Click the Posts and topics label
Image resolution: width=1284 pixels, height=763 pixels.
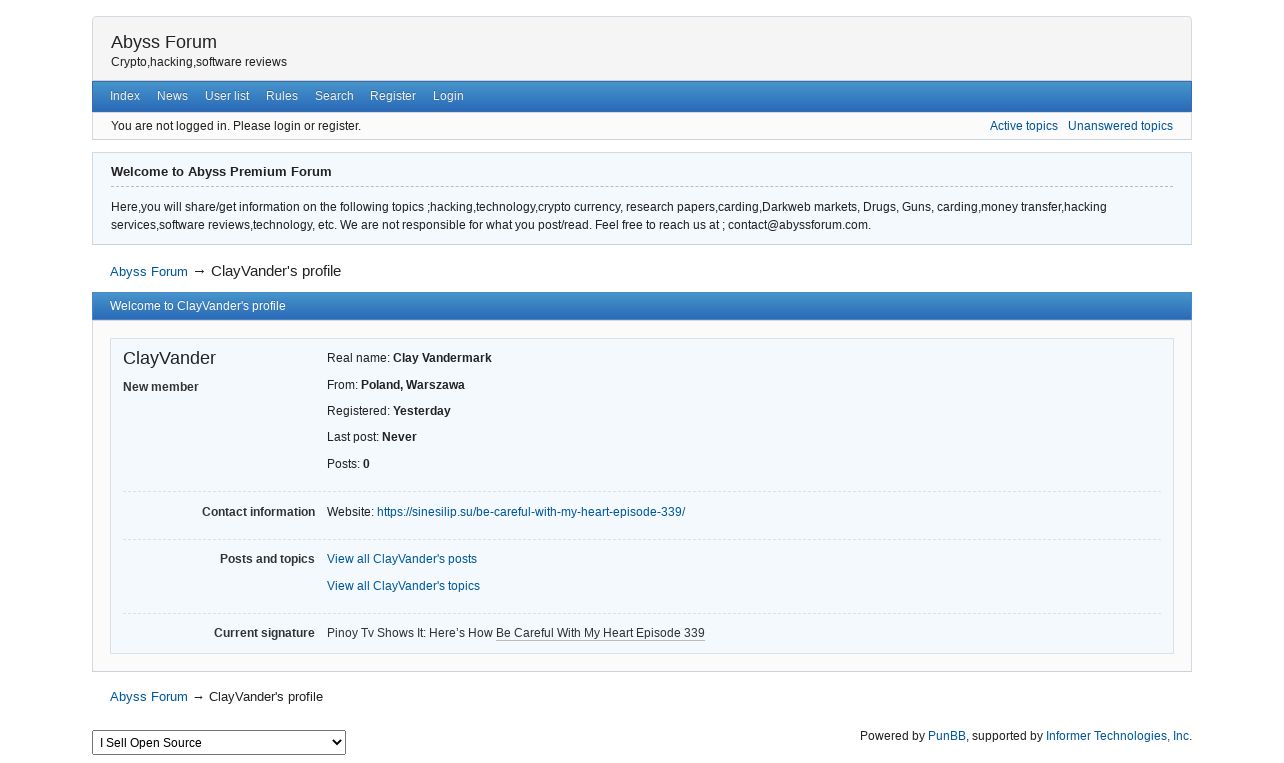(267, 559)
